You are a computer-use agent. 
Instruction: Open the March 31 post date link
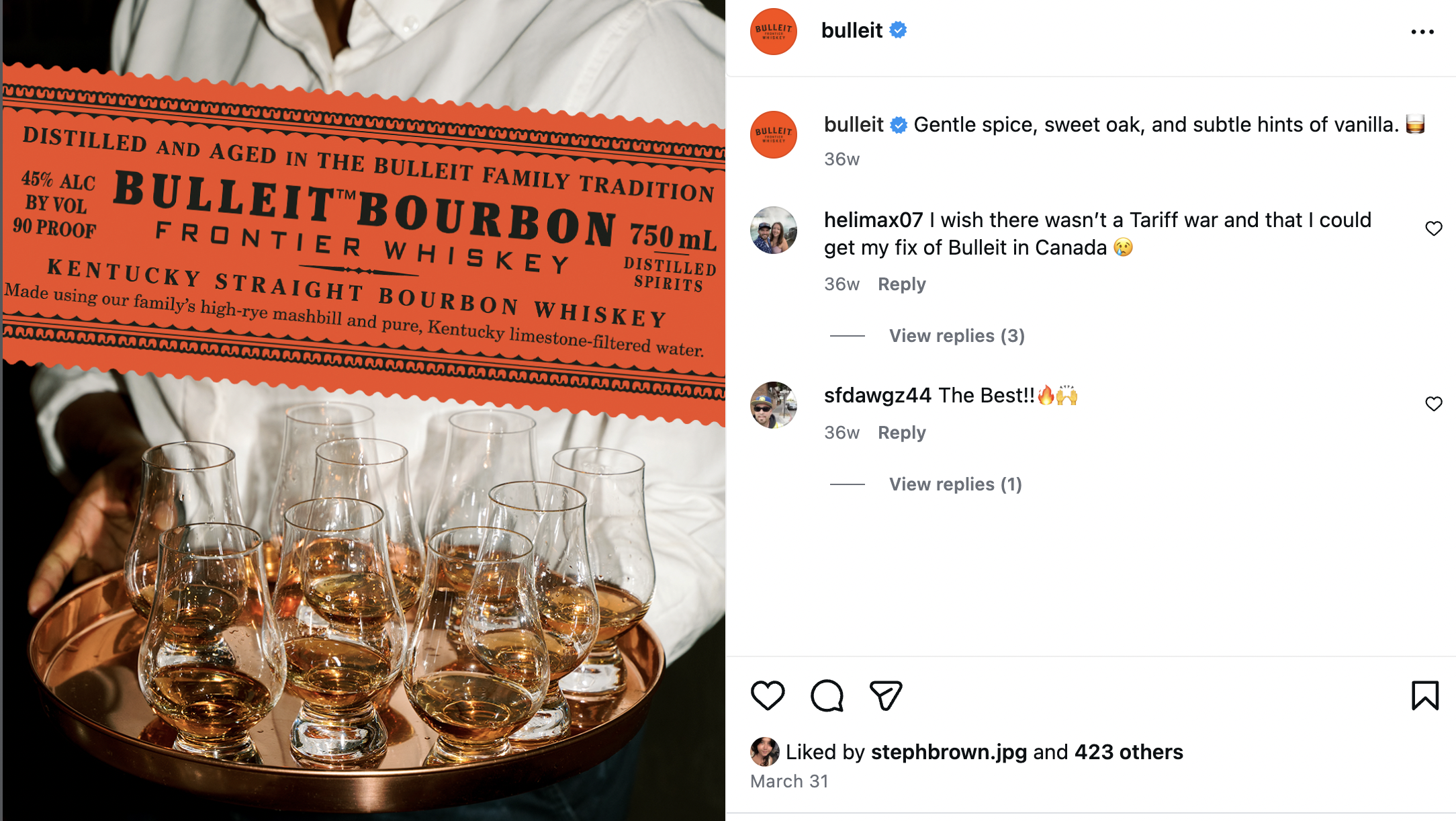click(789, 781)
